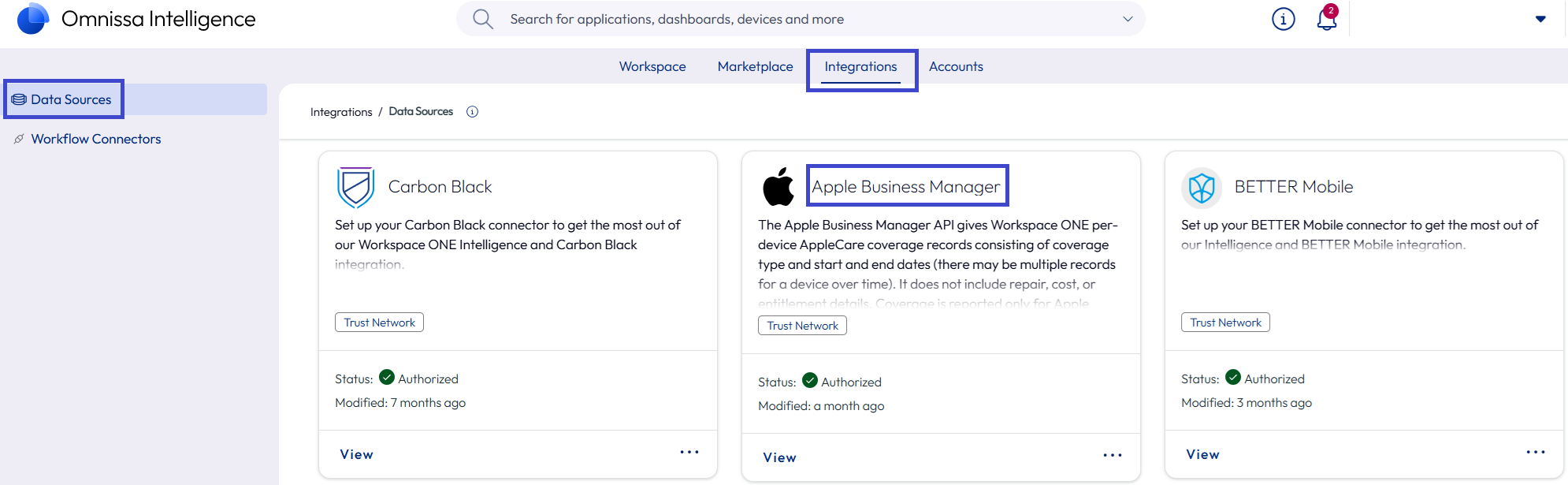Image resolution: width=1568 pixels, height=485 pixels.
Task: Click the BETTER Mobile shield logo
Action: click(1202, 188)
